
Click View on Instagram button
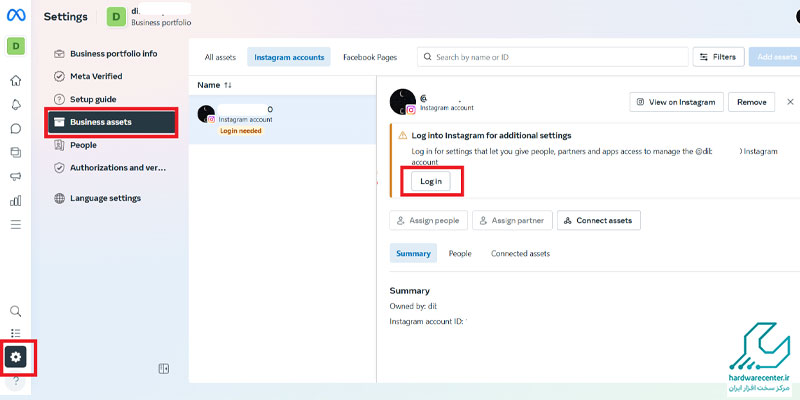point(677,102)
